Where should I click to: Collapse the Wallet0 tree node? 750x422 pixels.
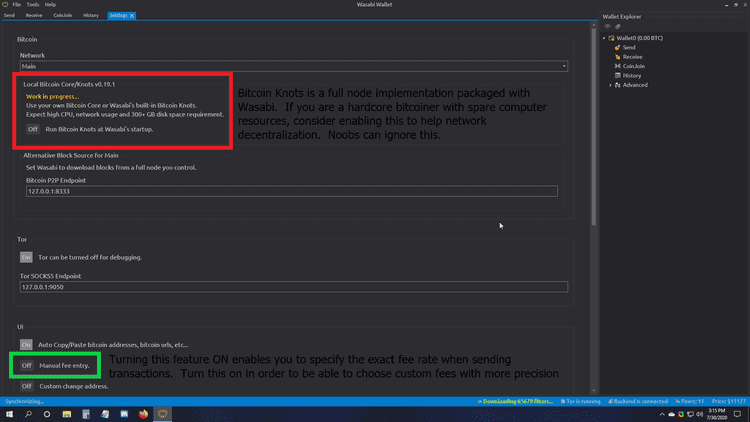[604, 38]
